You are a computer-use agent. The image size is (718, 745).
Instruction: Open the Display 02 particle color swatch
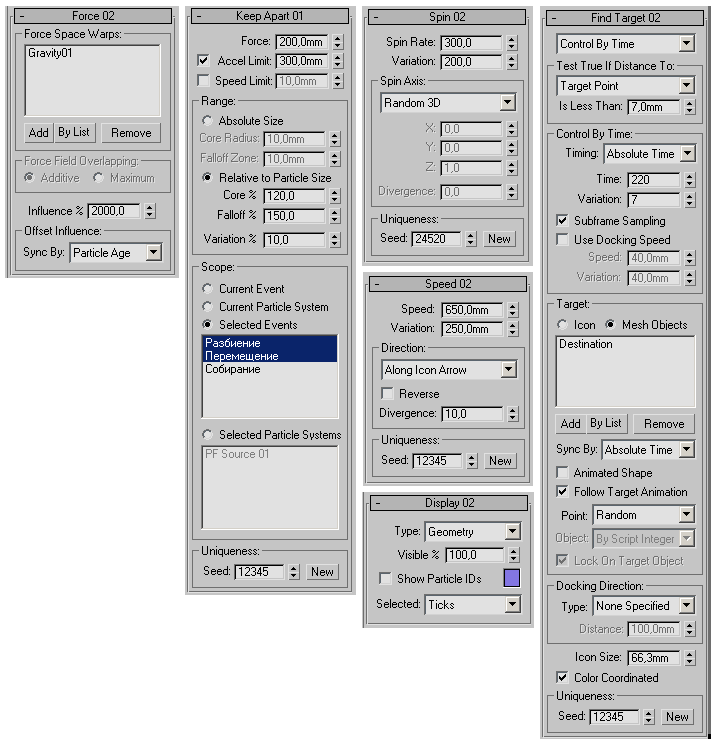[512, 578]
